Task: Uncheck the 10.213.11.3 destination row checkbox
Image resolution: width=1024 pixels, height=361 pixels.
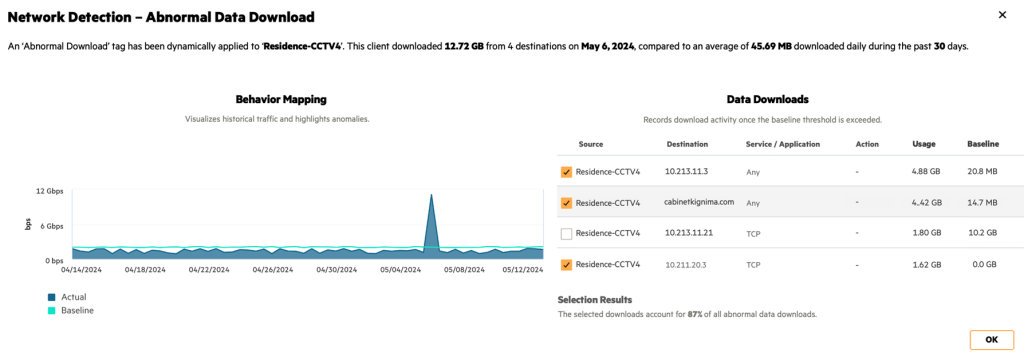Action: click(x=566, y=172)
